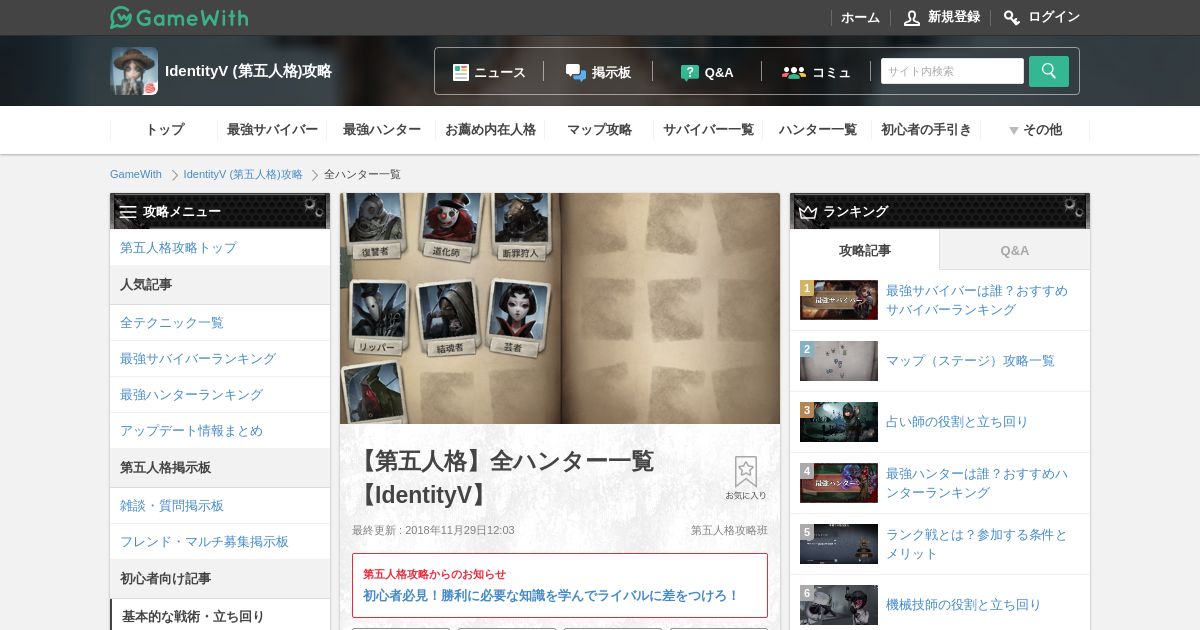
Task: Switch to the Q&A ranking tab
Action: coord(1015,250)
